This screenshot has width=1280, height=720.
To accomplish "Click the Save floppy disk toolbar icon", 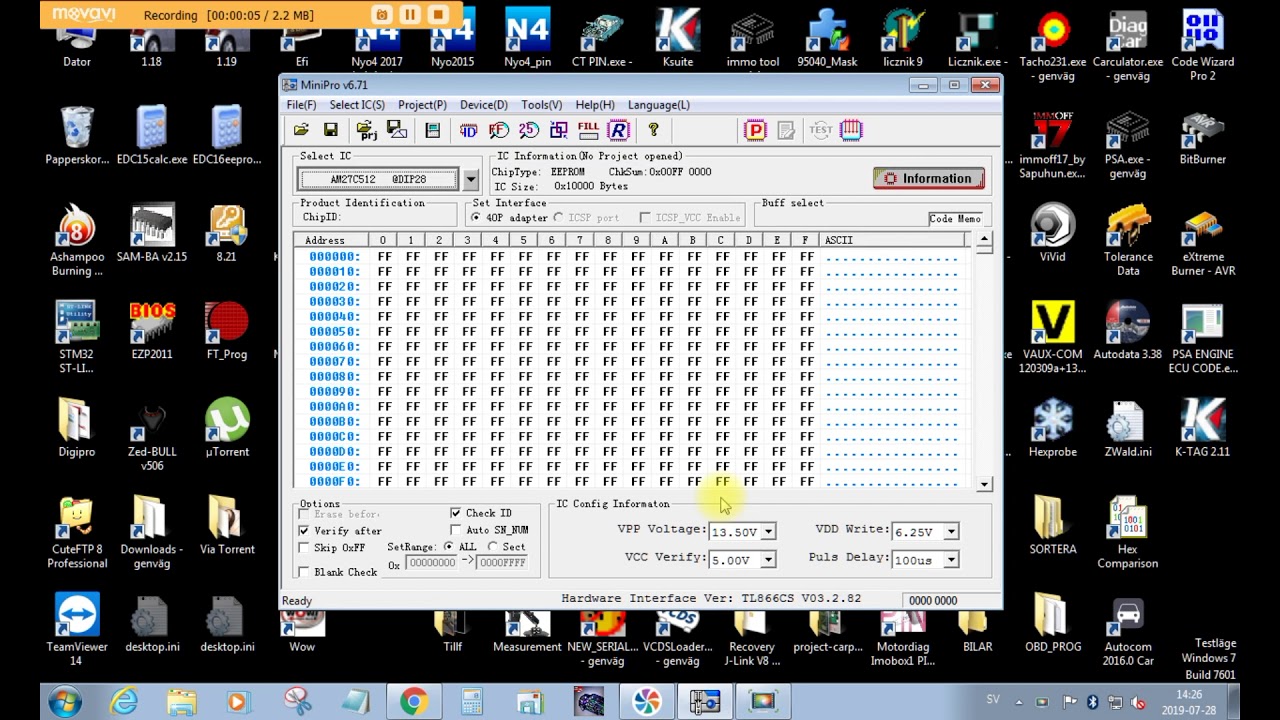I will coord(331,130).
